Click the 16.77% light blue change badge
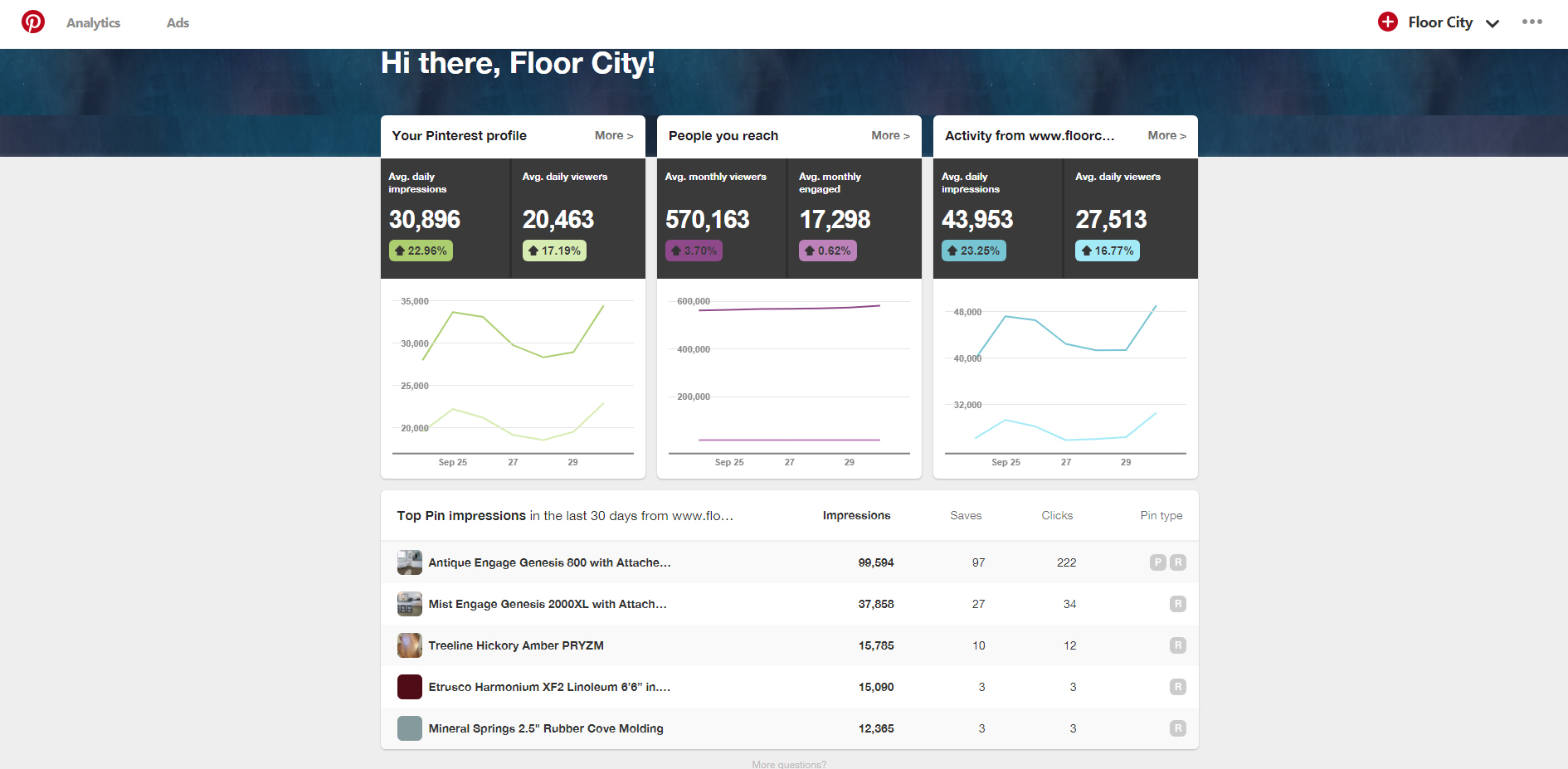Image resolution: width=1568 pixels, height=769 pixels. click(1108, 251)
